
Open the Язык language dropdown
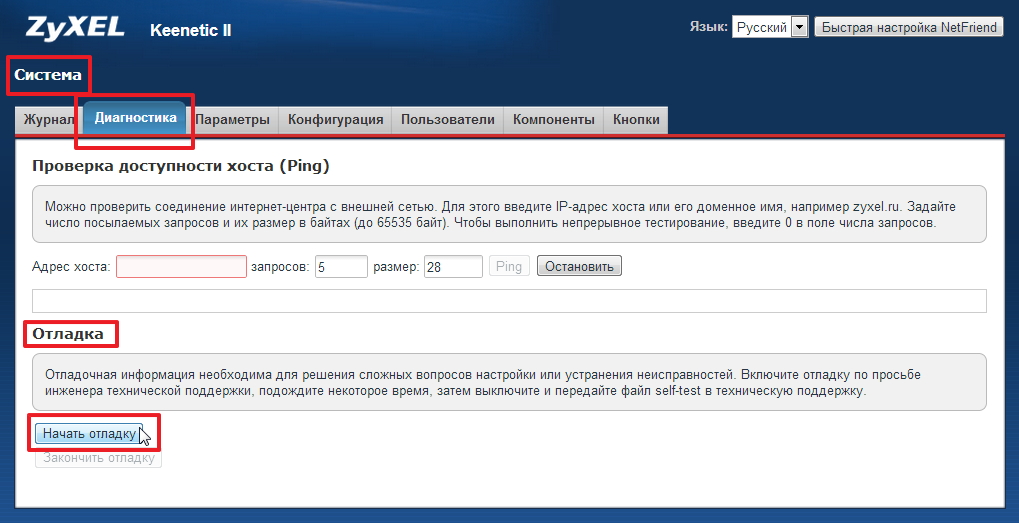coord(769,27)
